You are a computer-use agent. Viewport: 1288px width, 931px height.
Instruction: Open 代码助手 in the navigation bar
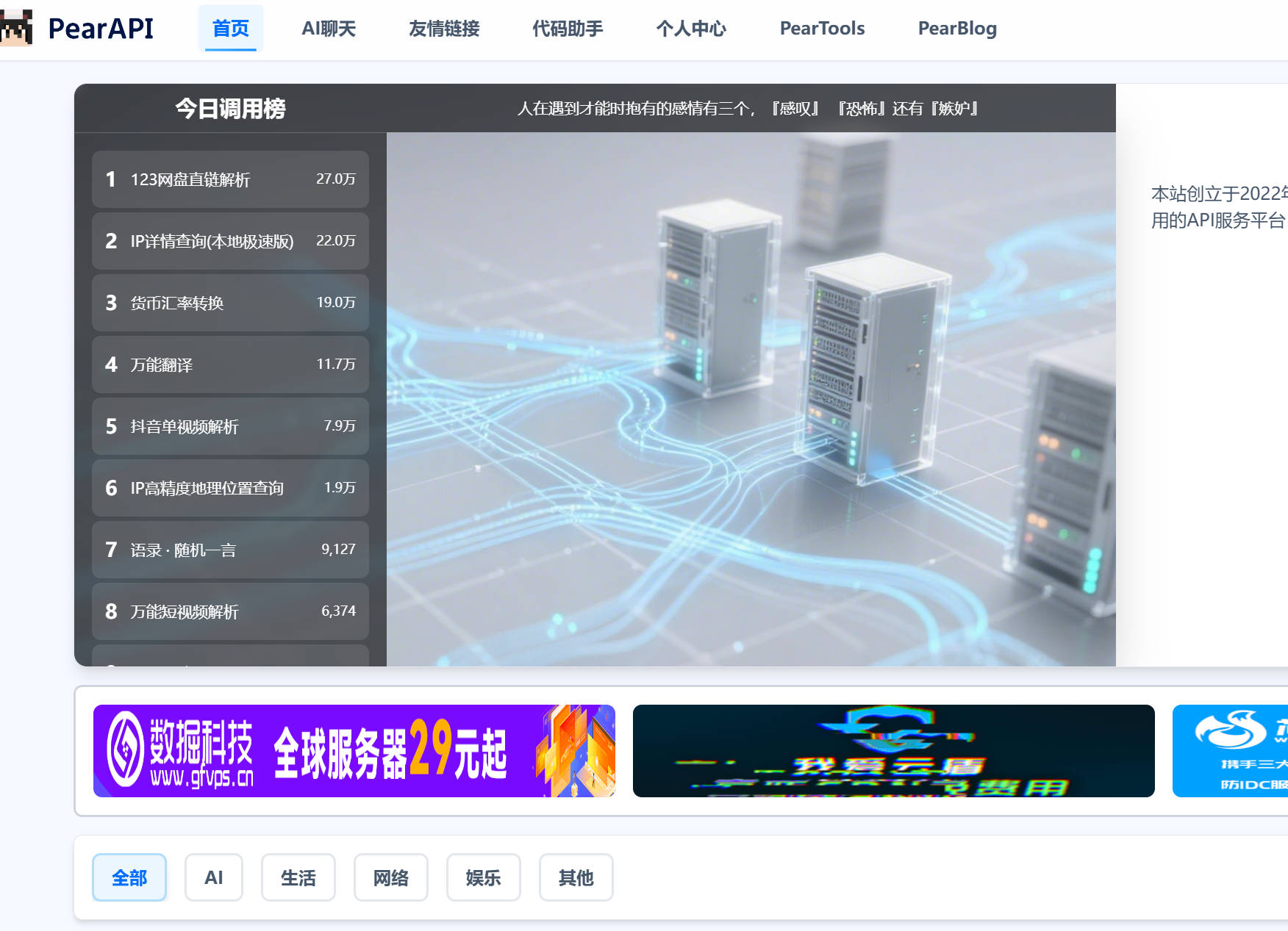[568, 29]
